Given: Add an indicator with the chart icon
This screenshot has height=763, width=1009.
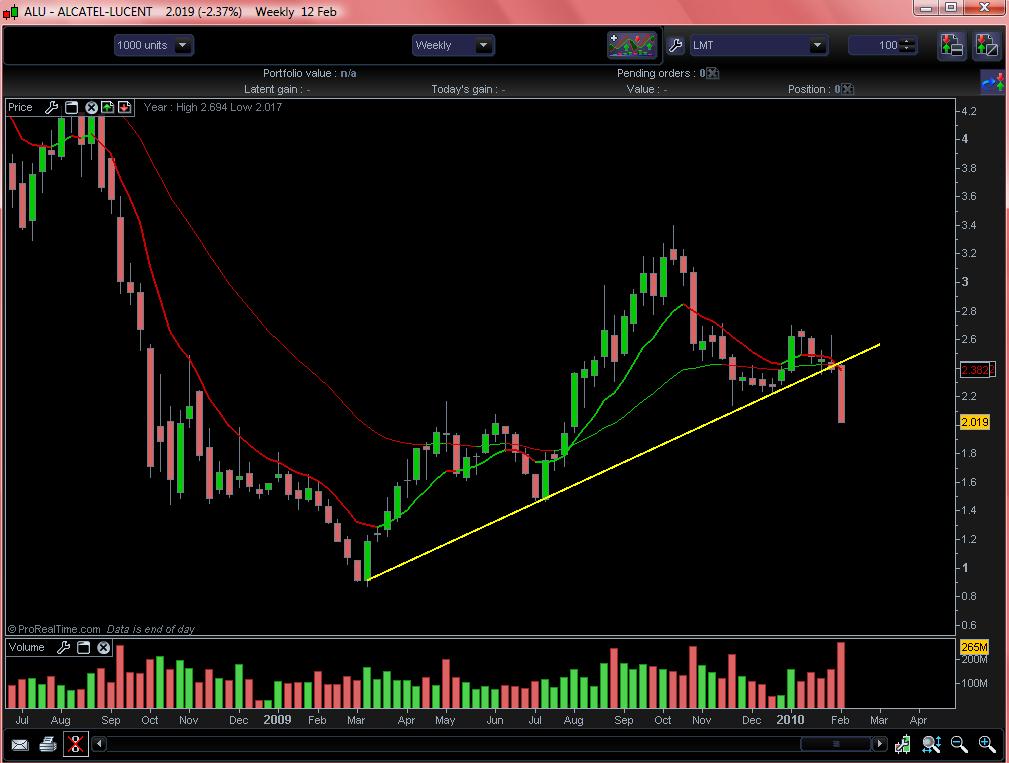Looking at the screenshot, I should 632,45.
